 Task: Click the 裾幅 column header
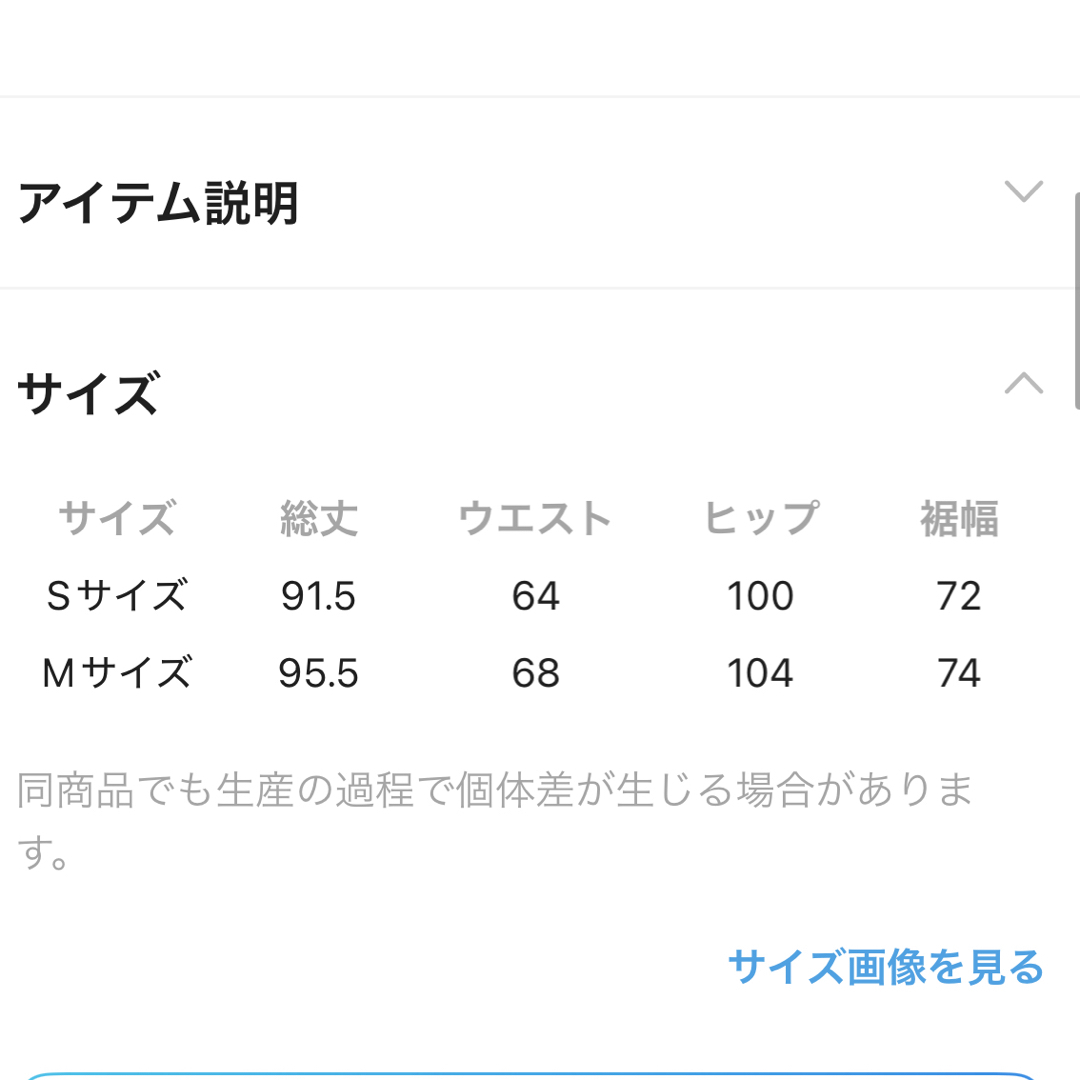pos(959,518)
